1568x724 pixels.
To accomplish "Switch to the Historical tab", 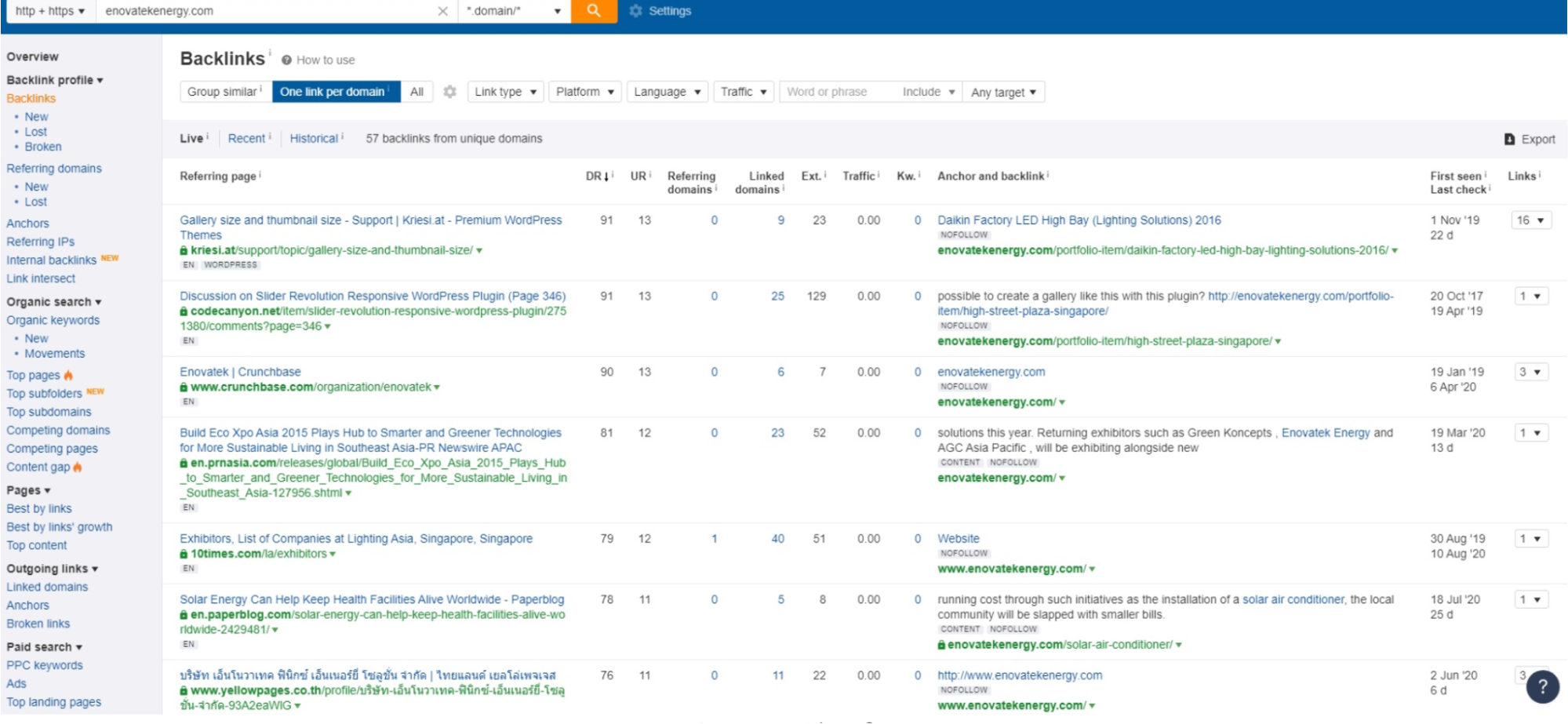I will (314, 138).
